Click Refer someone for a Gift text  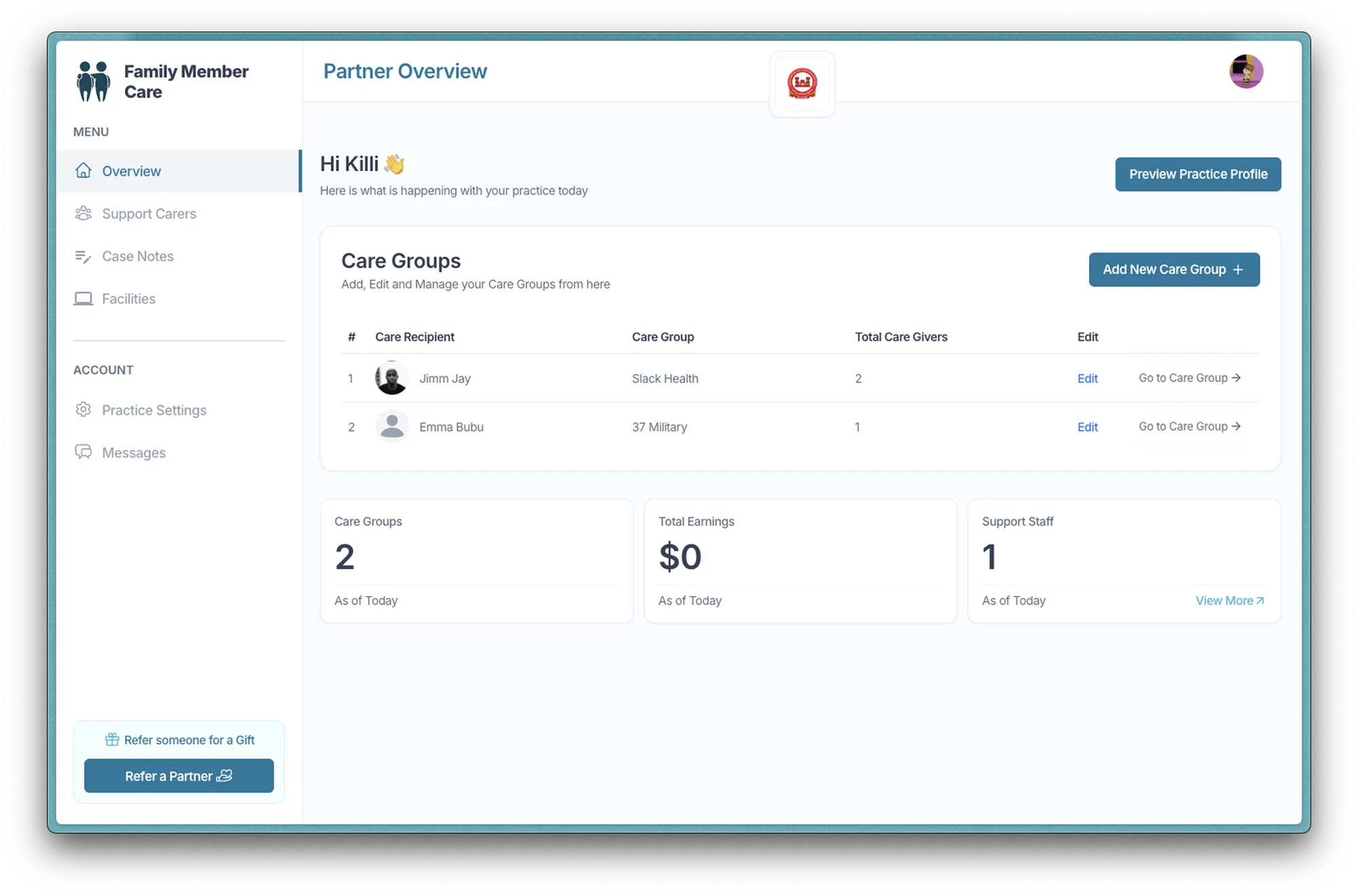[x=189, y=740]
